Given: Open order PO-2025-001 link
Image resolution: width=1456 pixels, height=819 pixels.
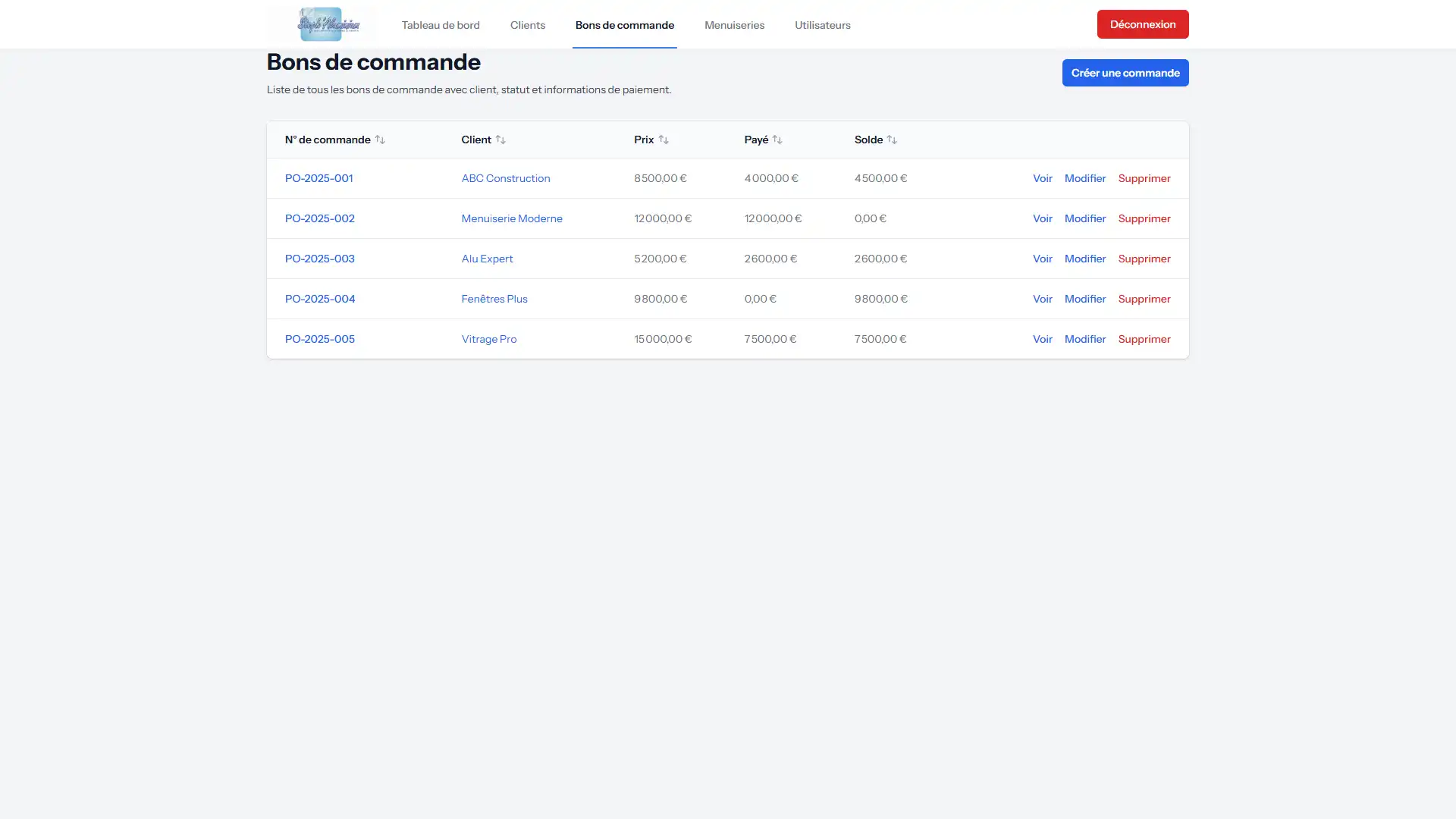Looking at the screenshot, I should 318,178.
